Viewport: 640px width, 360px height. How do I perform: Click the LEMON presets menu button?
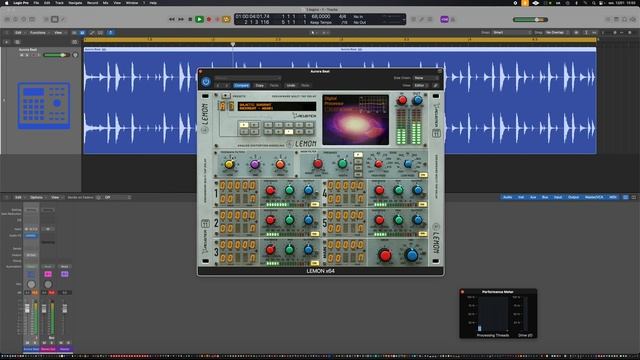[x=226, y=96]
